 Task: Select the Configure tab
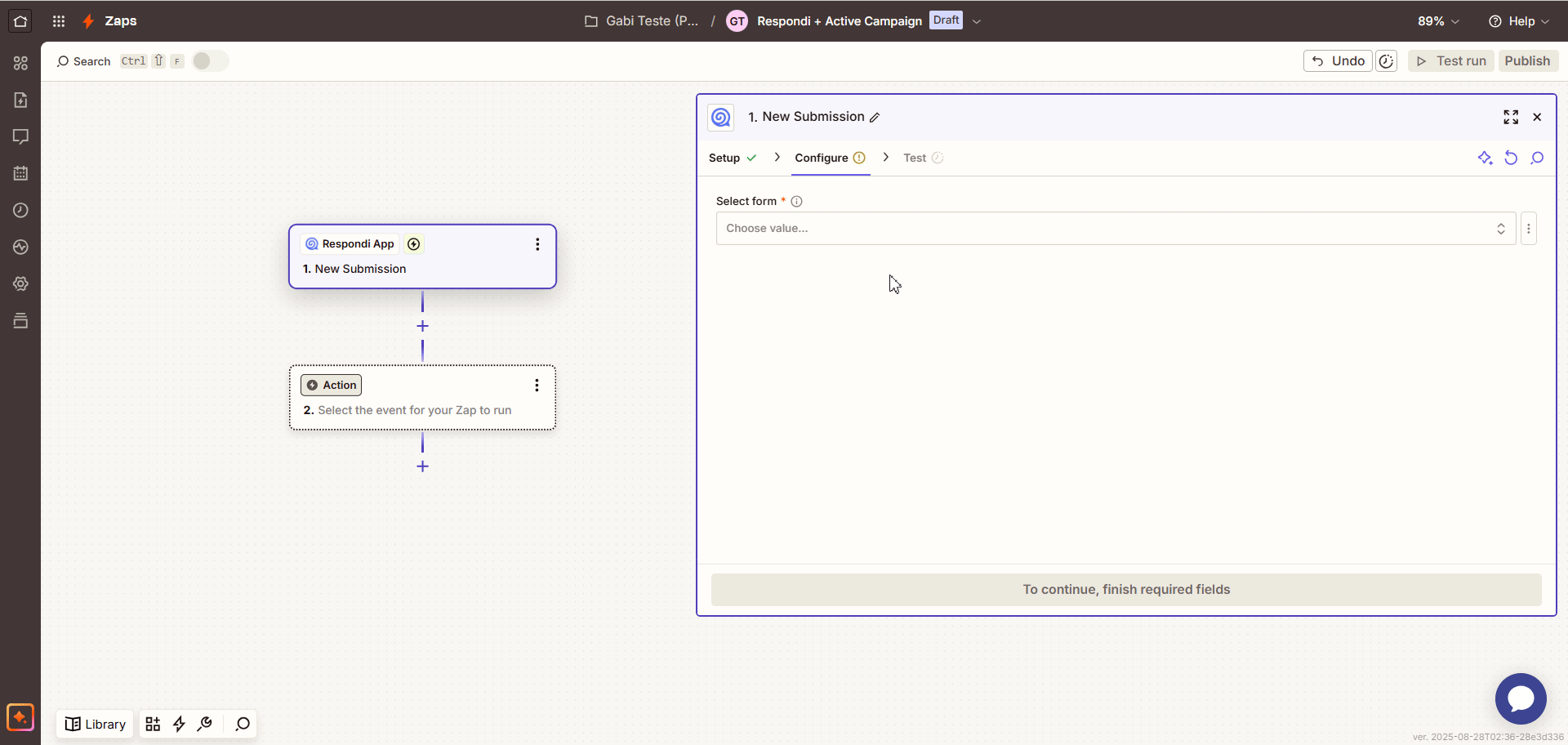(x=830, y=158)
